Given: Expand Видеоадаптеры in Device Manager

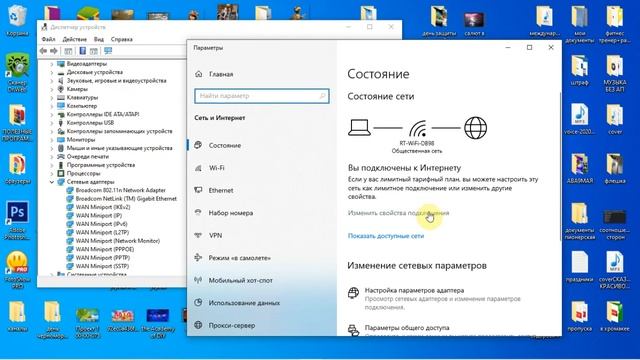Looking at the screenshot, I should click(52, 64).
